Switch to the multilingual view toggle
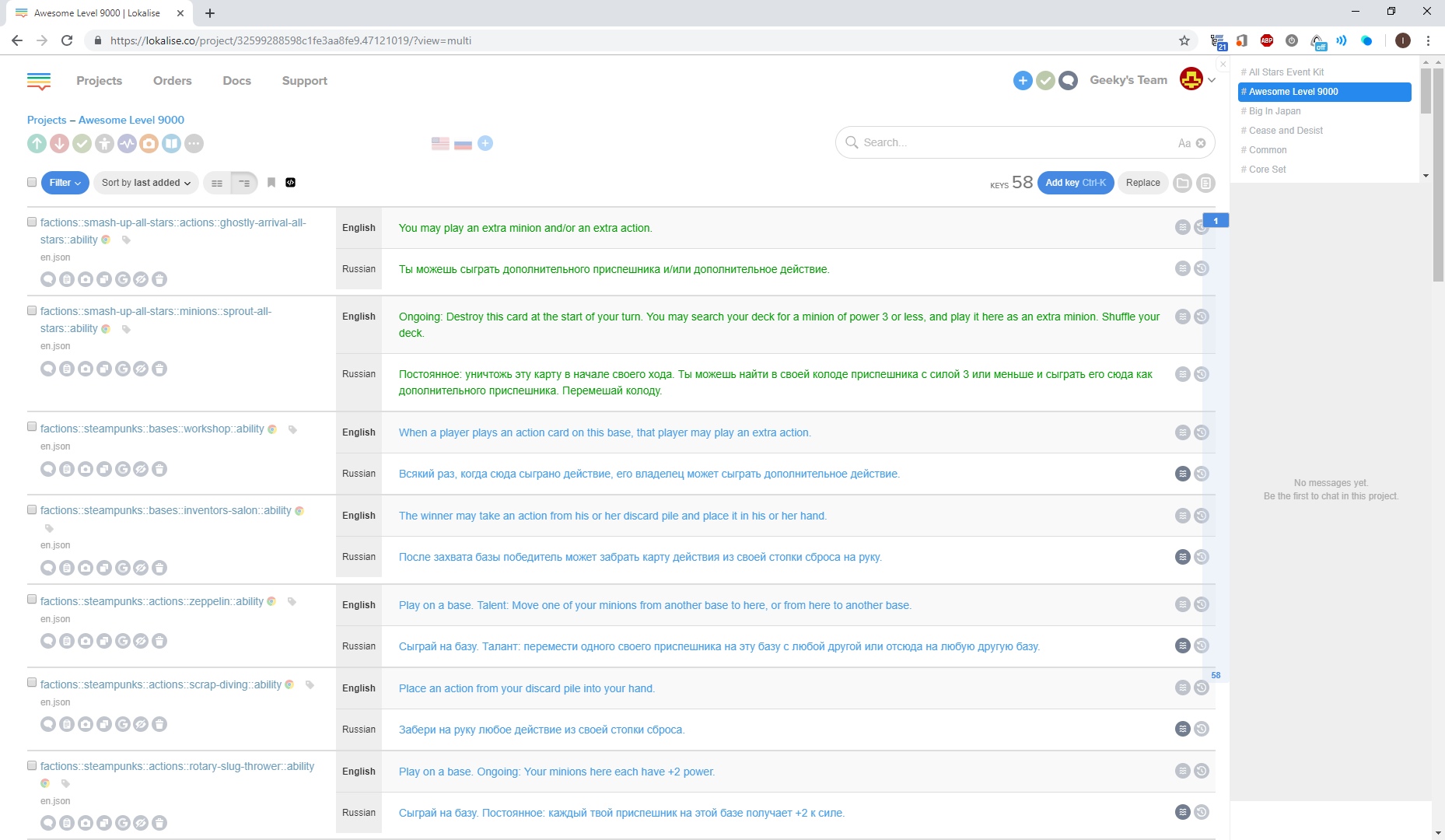This screenshot has height=840, width=1445. point(244,183)
